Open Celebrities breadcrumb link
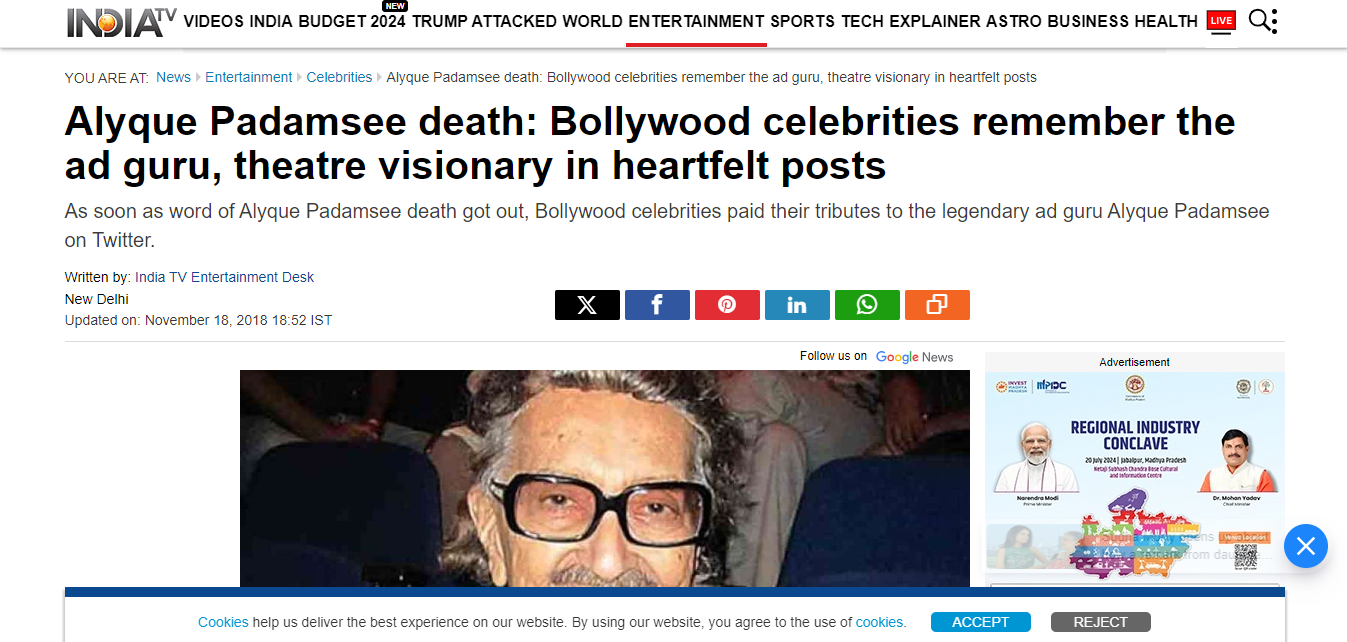1347x642 pixels. point(339,77)
